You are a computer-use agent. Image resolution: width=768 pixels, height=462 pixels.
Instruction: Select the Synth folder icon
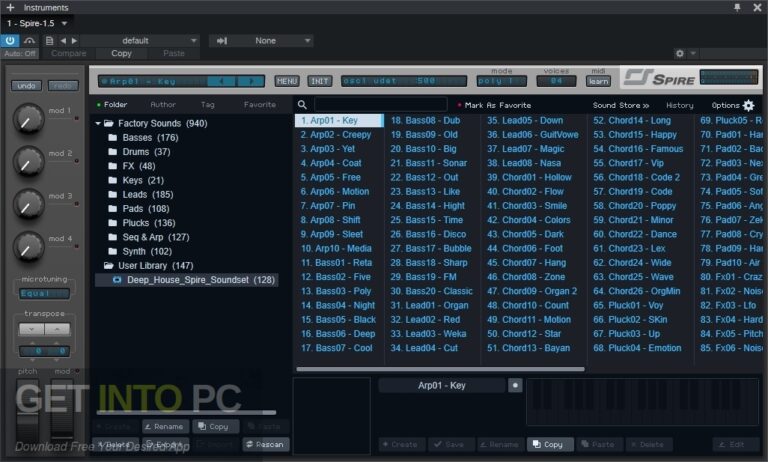pyautogui.click(x=112, y=251)
